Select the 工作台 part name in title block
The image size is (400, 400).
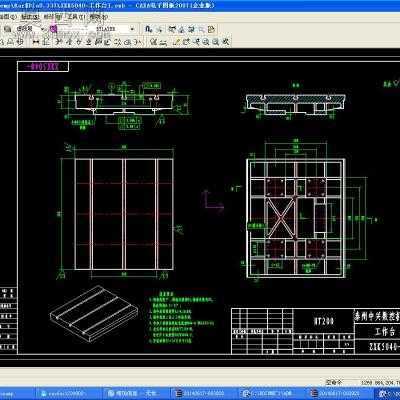click(385, 331)
